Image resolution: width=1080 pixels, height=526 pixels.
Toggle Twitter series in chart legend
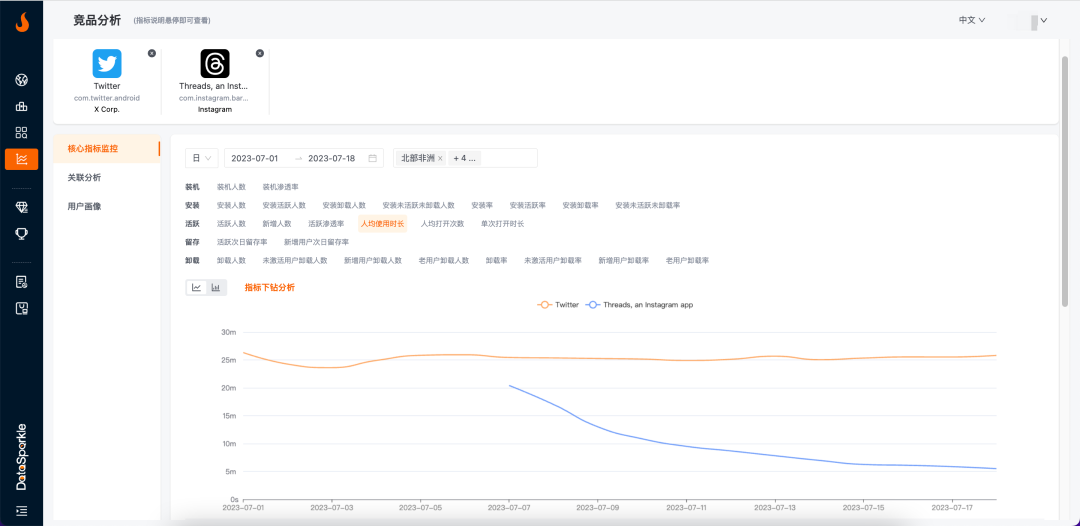(x=558, y=304)
